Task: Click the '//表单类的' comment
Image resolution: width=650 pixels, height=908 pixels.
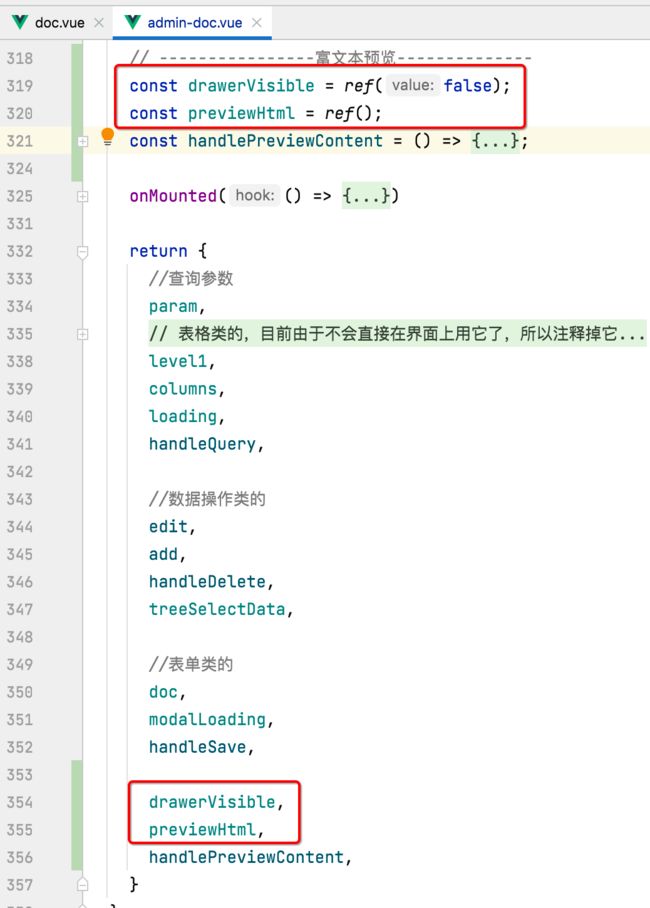Action: coord(191,664)
